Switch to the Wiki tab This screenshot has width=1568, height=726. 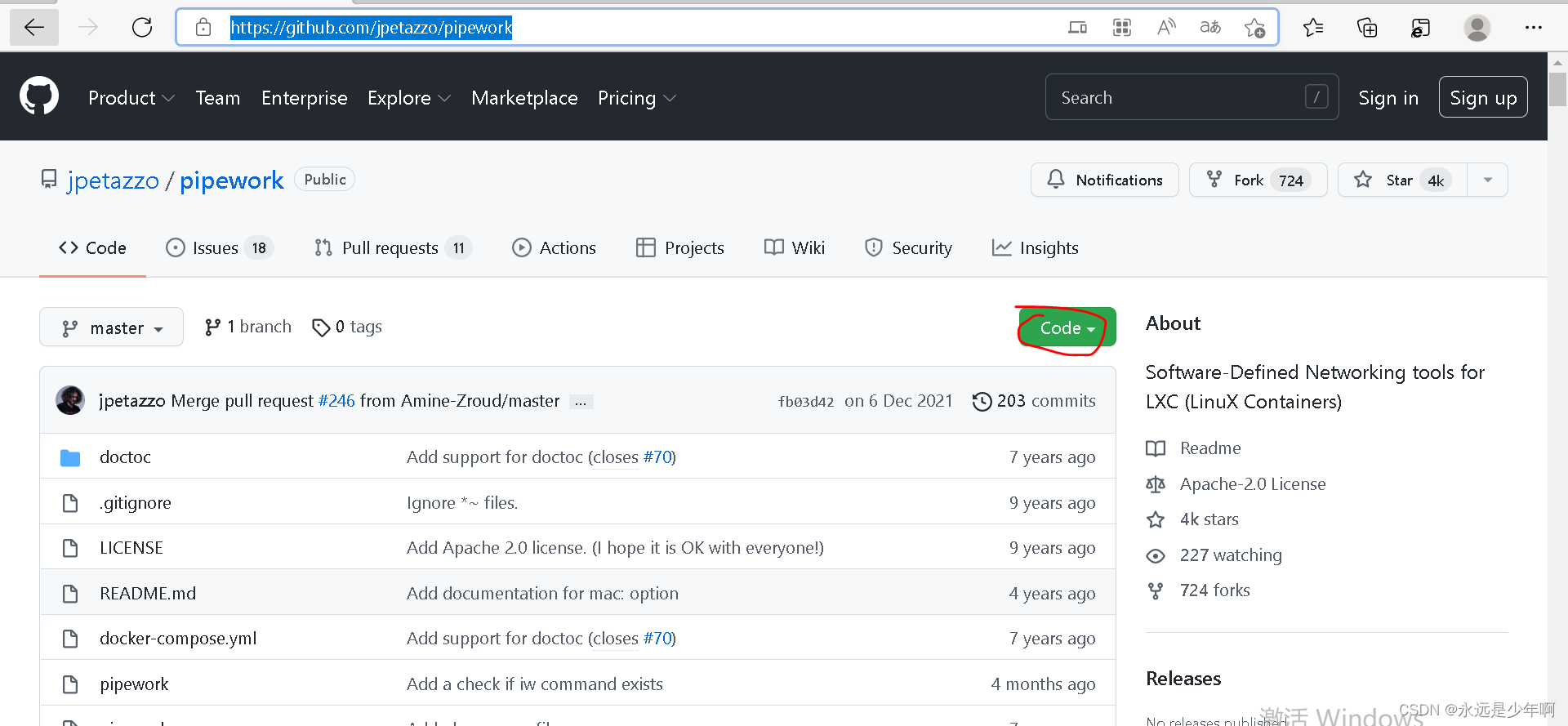(795, 247)
